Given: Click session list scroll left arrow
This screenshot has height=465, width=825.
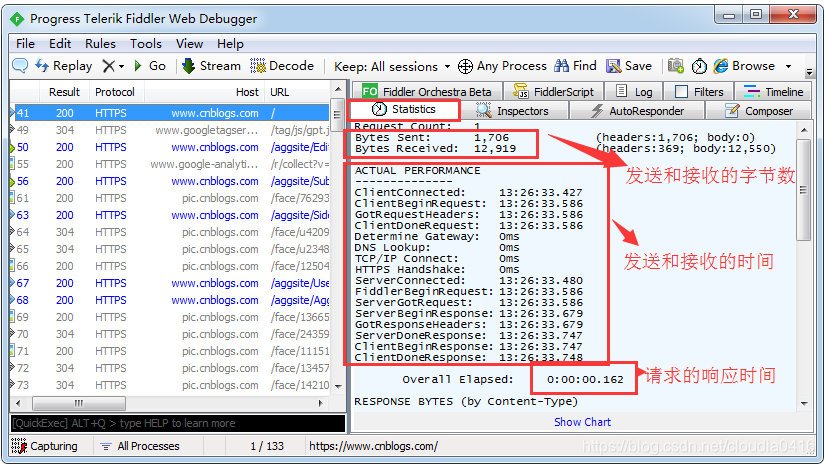Looking at the screenshot, I should 18,403.
